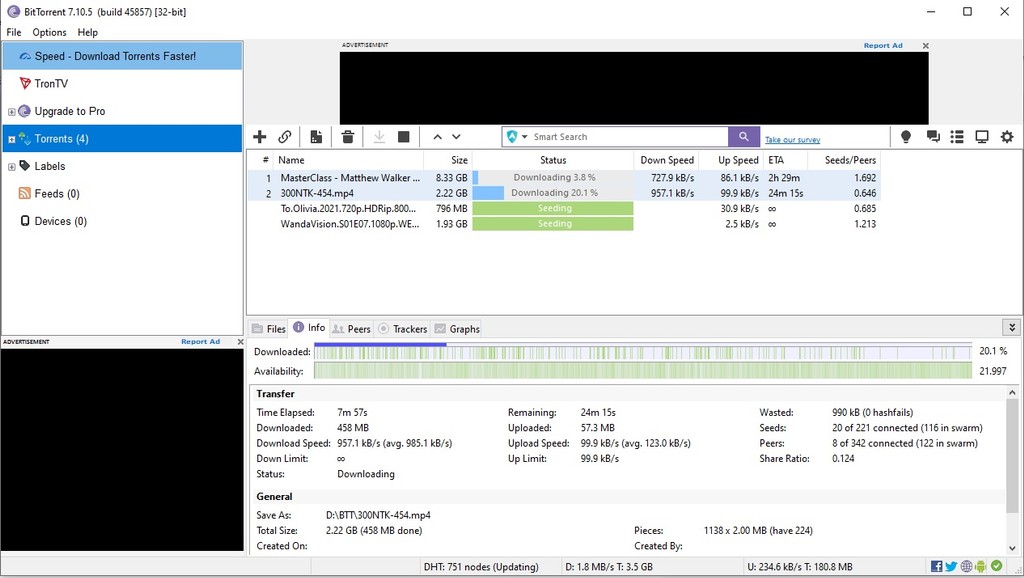Sort by the ETA column header

(x=785, y=160)
